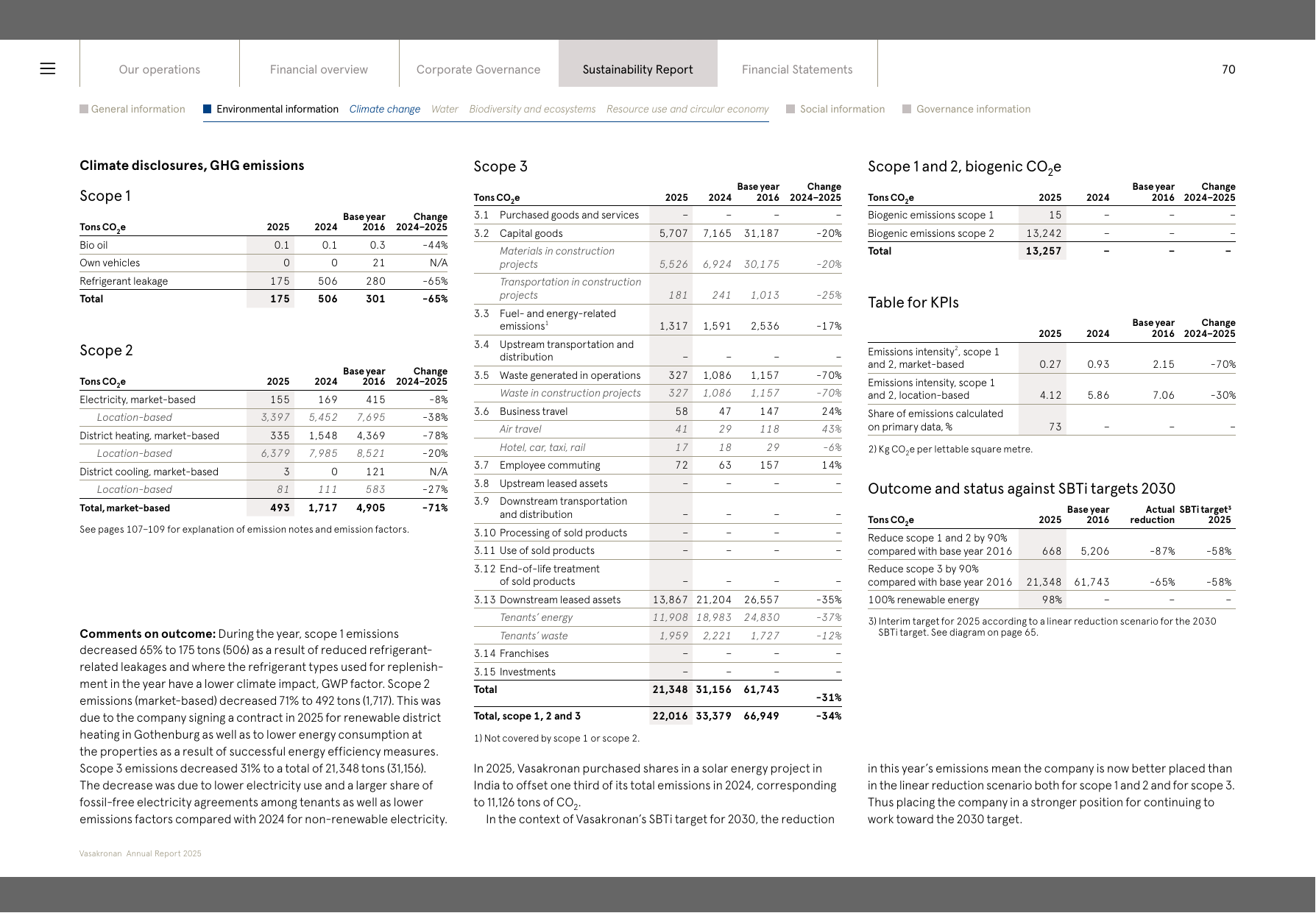Click the grey square beside General information
The width and height of the screenshot is (1316, 913).
pyautogui.click(x=84, y=109)
